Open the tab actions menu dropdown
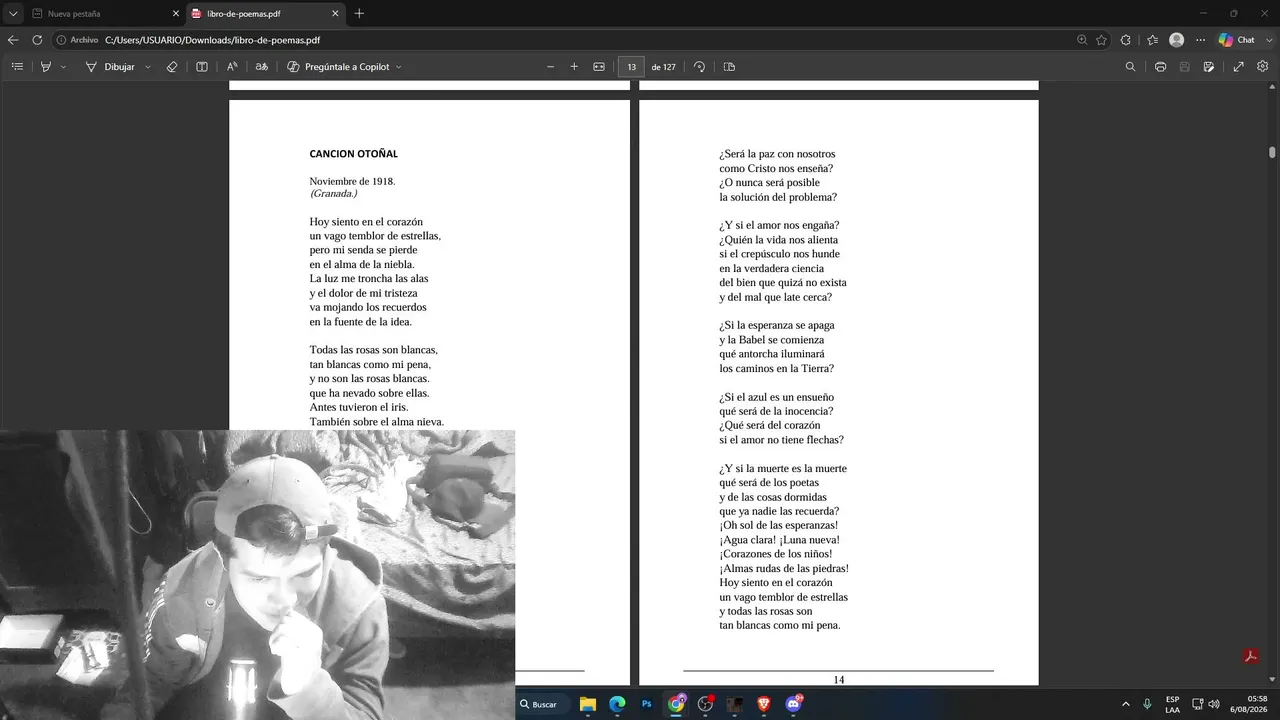Image resolution: width=1280 pixels, height=720 pixels. [x=13, y=14]
